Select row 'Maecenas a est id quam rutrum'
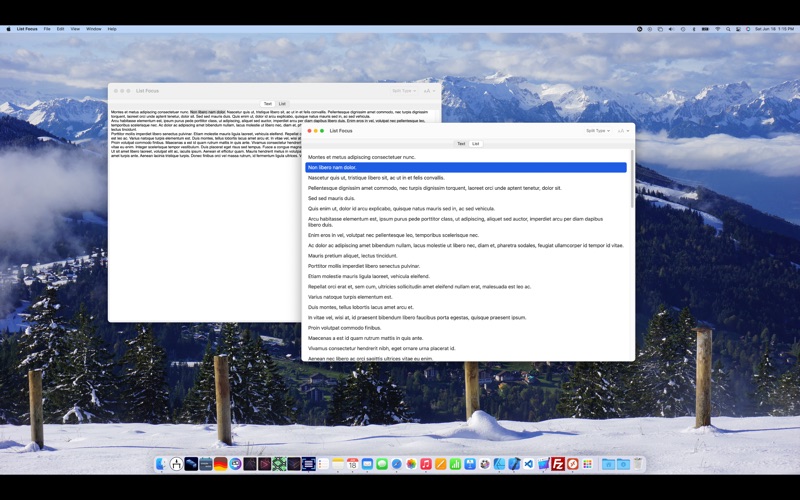800x500 pixels. pos(466,338)
